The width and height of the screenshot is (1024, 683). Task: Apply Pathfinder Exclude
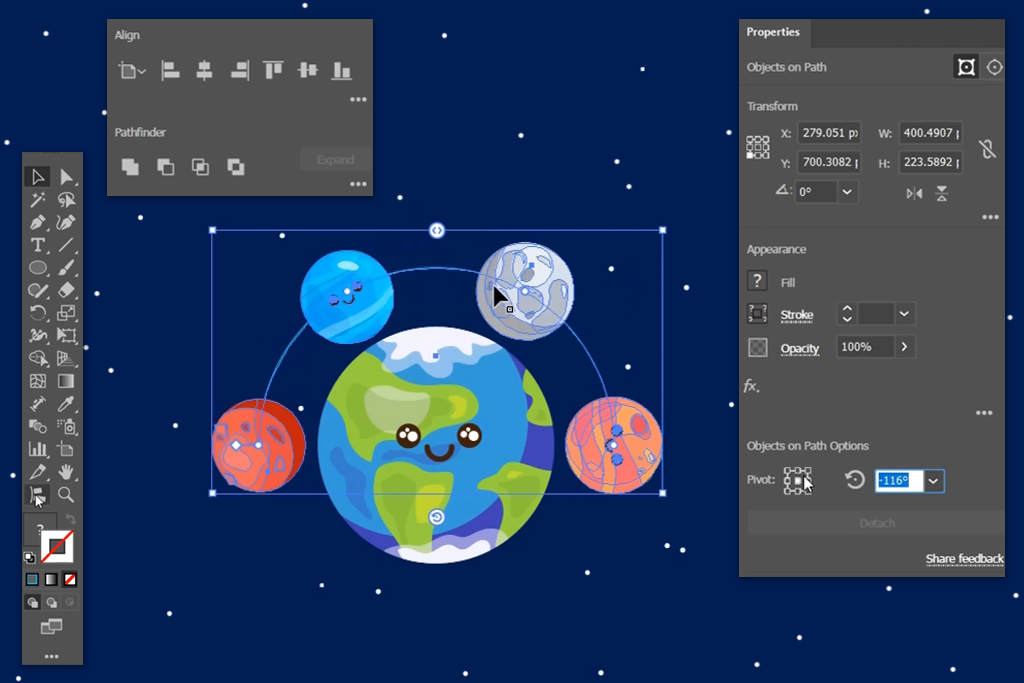[236, 167]
